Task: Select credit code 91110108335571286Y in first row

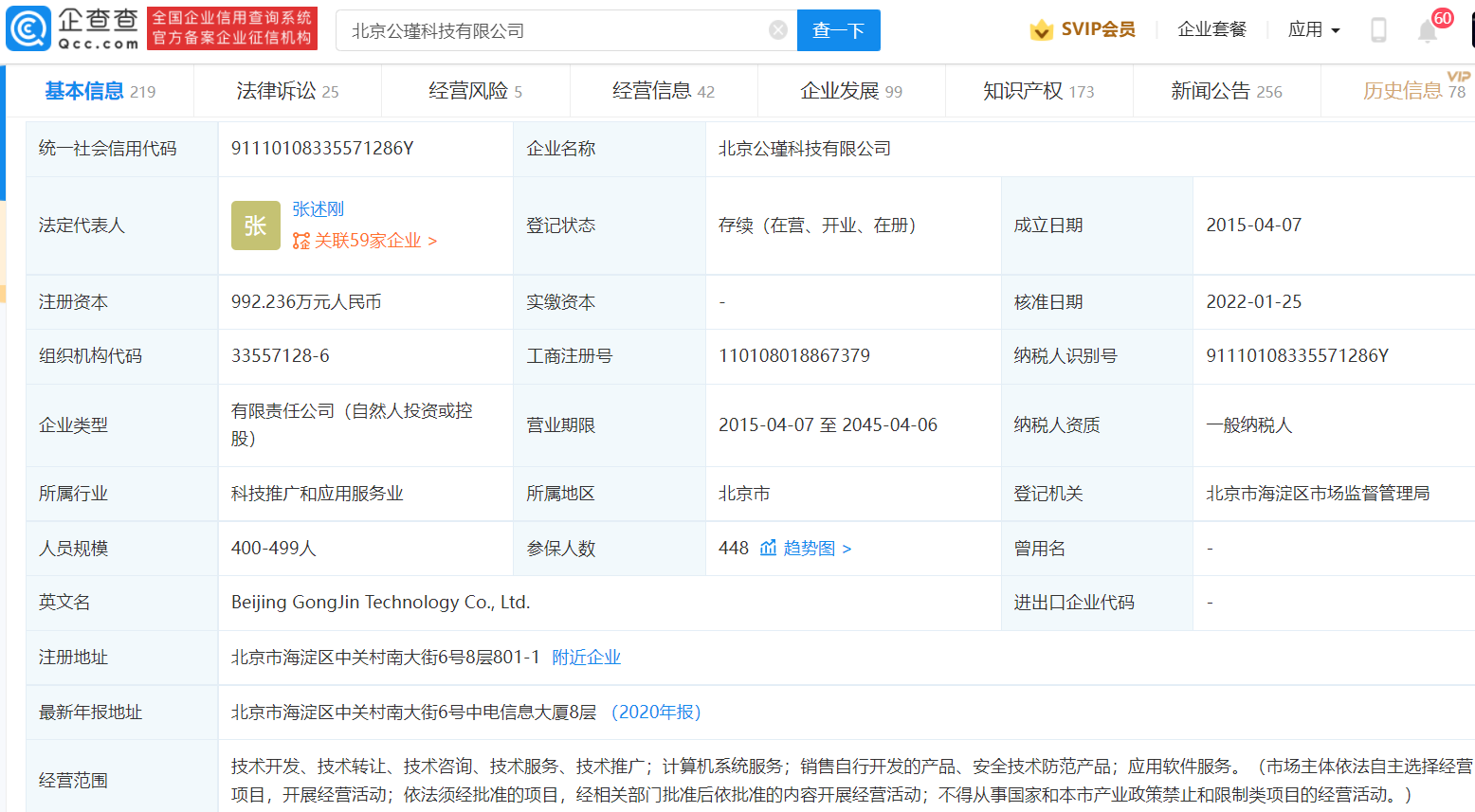Action: [x=322, y=148]
